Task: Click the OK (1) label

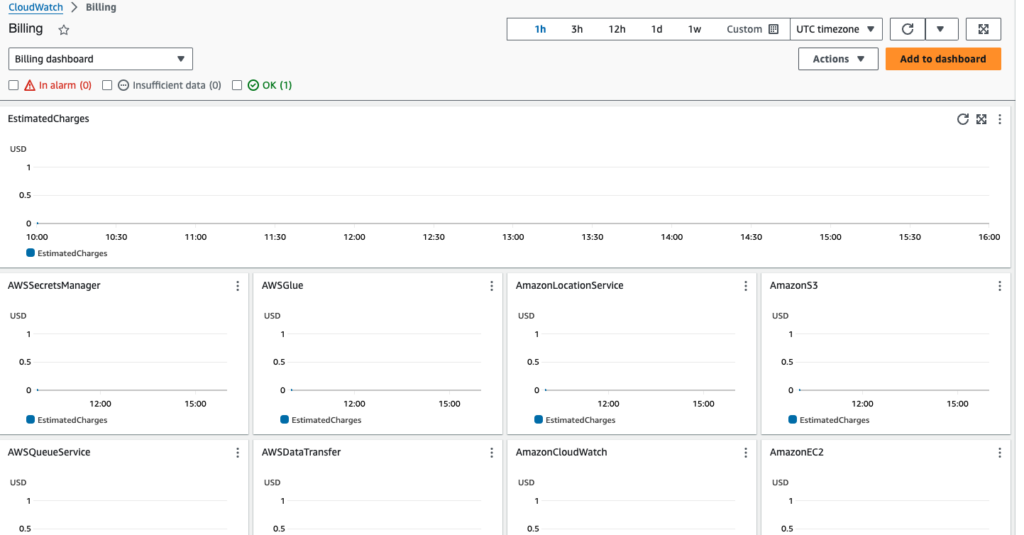Action: pyautogui.click(x=277, y=85)
